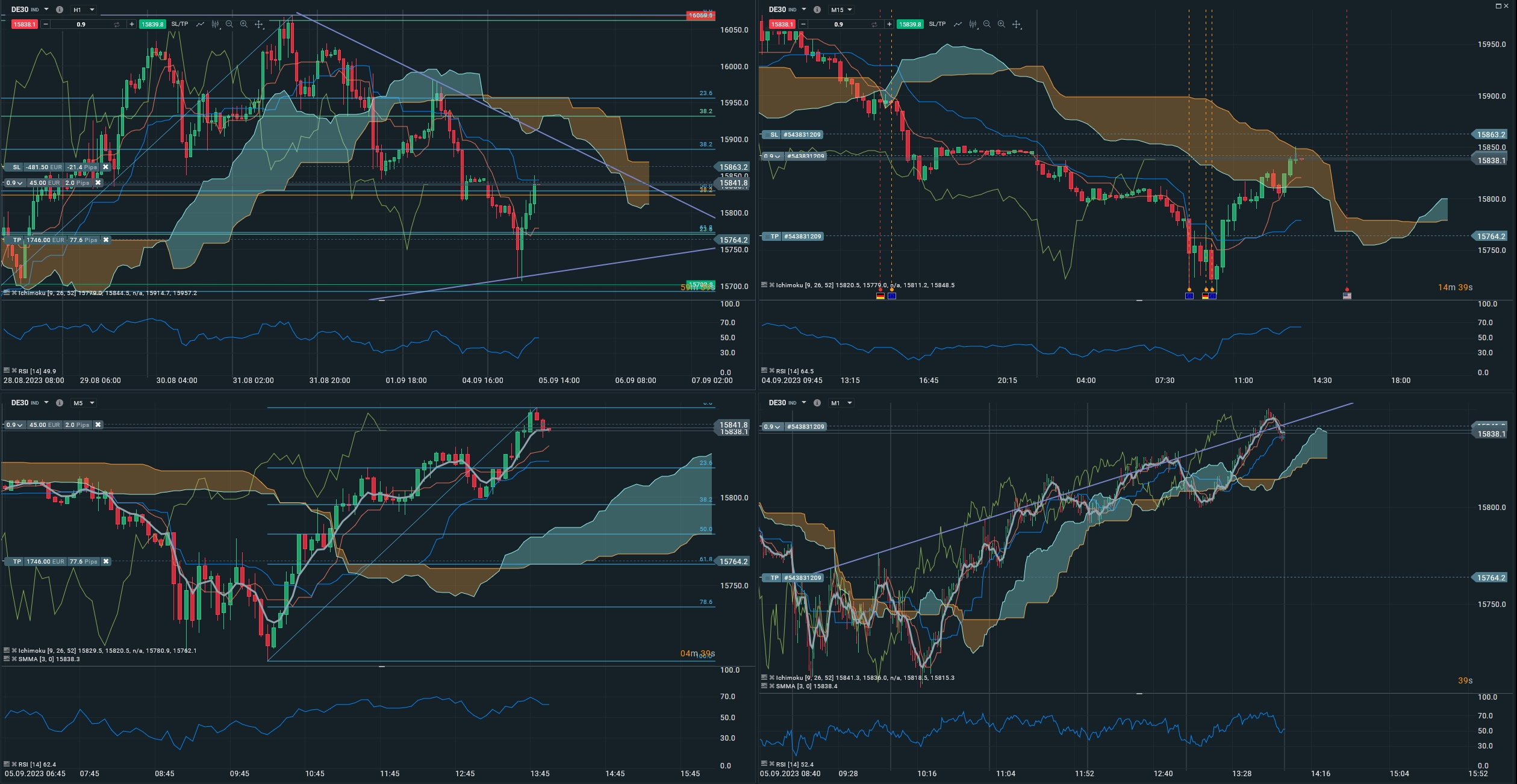Remove TP label in M5 chart

[x=106, y=561]
